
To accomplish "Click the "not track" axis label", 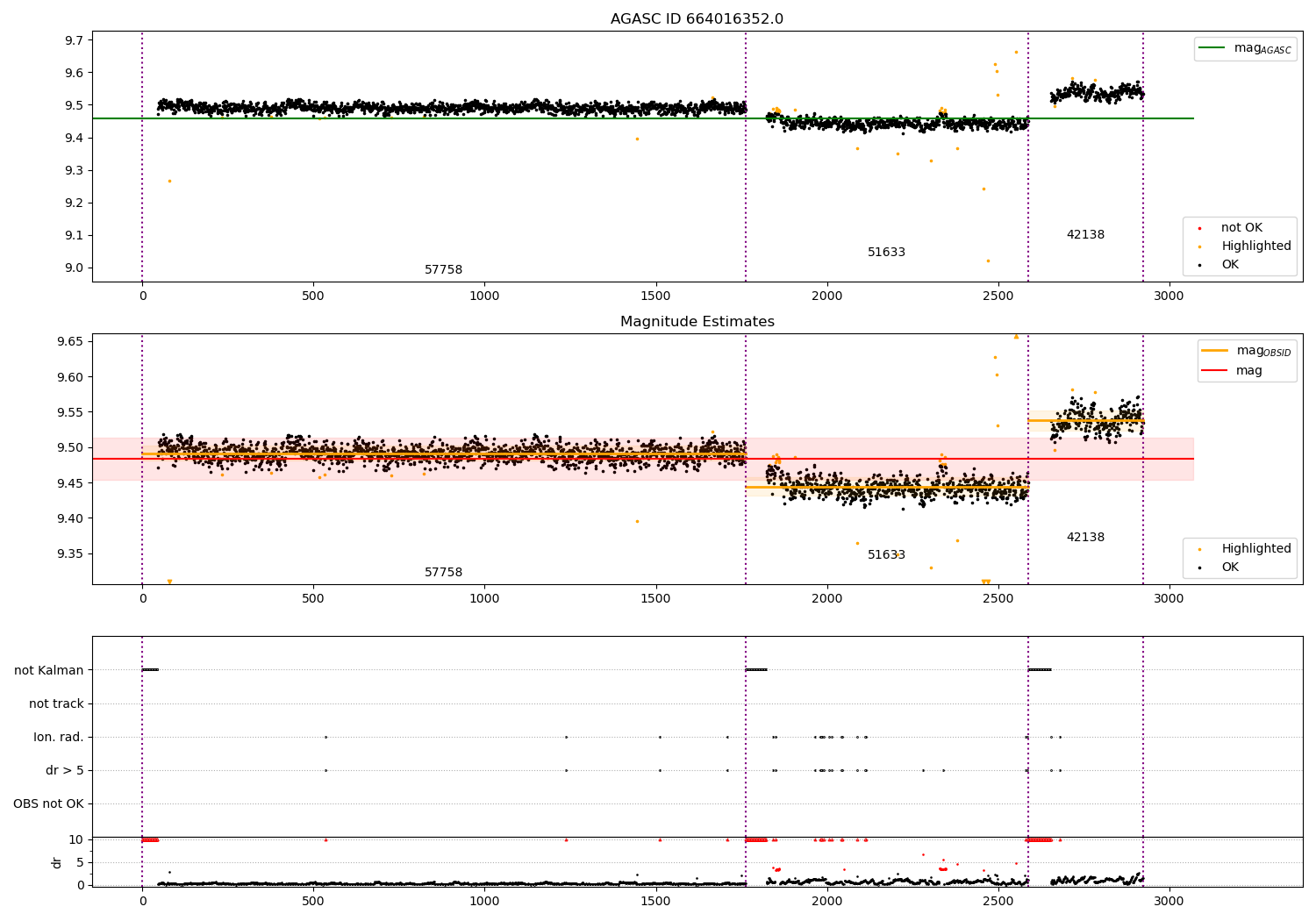I will point(56,703).
